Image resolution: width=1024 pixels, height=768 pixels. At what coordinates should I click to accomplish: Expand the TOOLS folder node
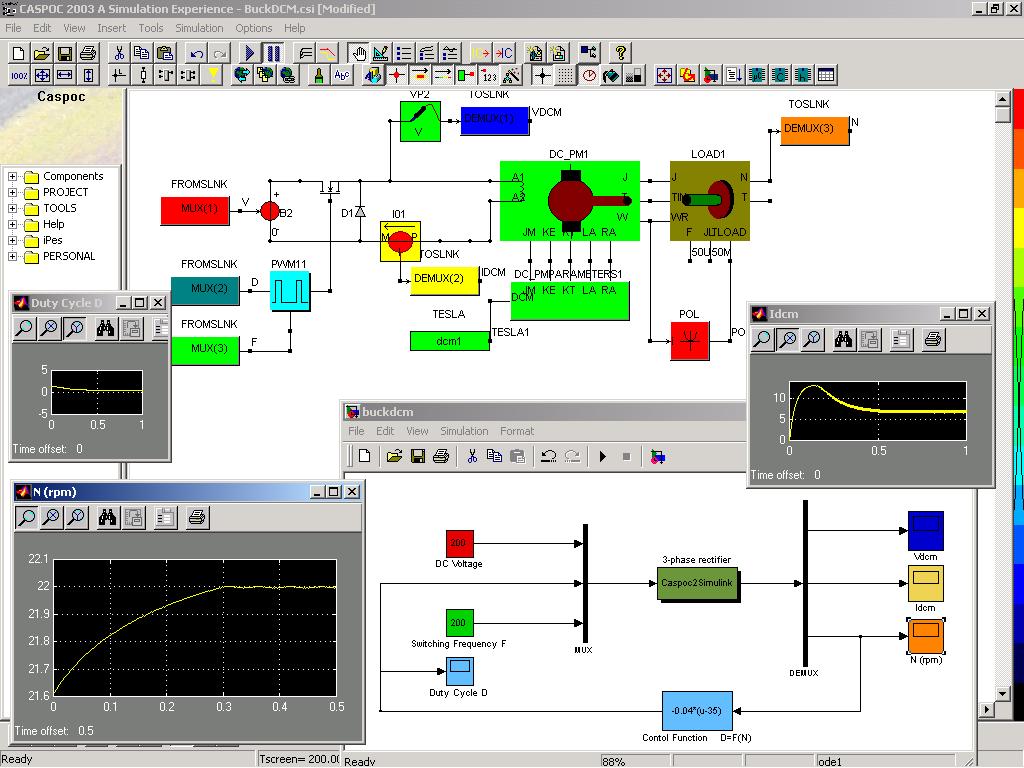click(13, 209)
